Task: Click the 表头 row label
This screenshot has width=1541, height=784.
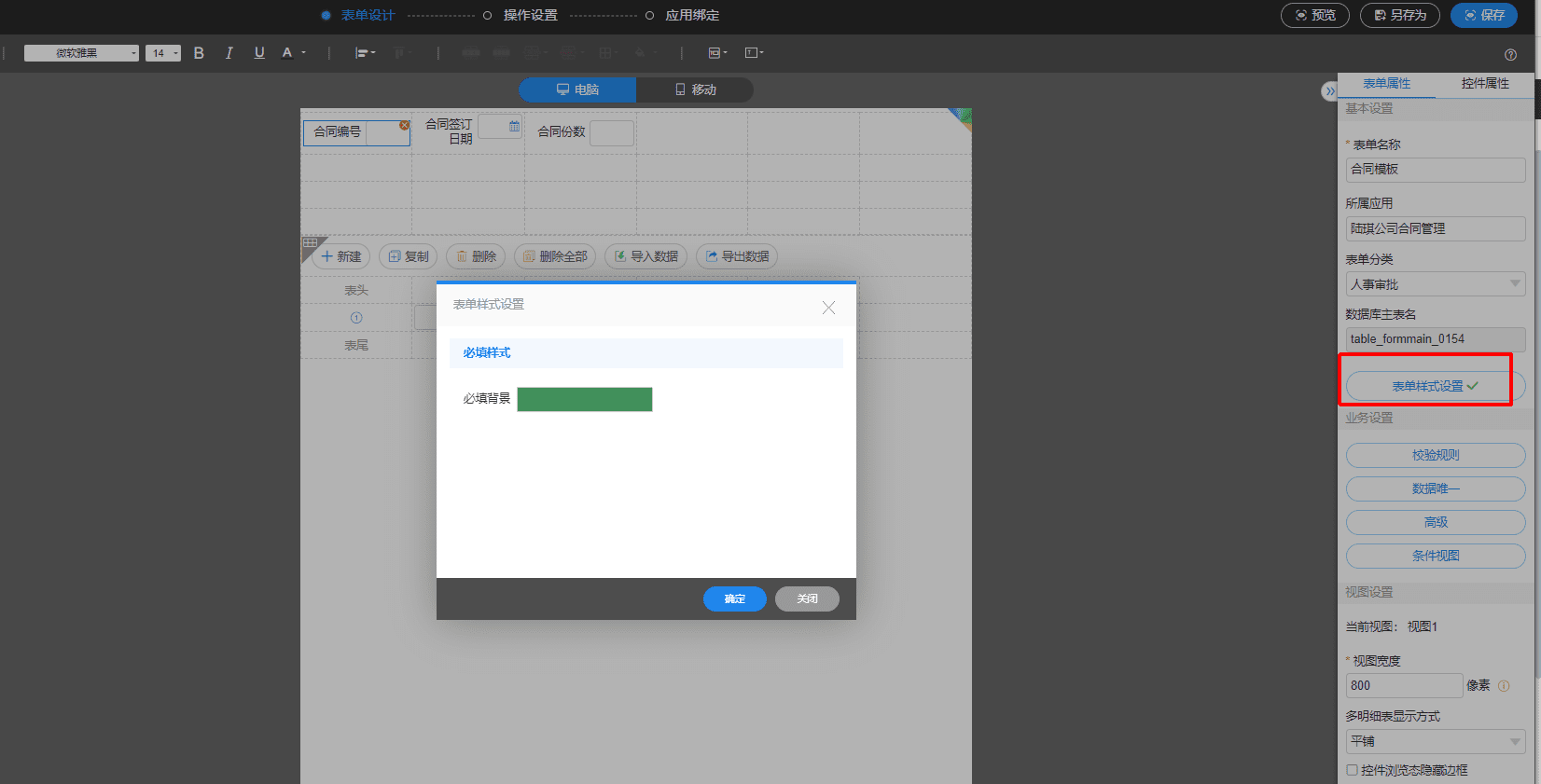Action: [x=356, y=290]
